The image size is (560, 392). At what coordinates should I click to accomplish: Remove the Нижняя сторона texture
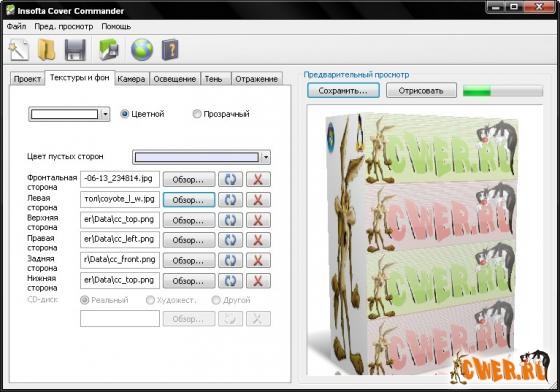(x=258, y=281)
